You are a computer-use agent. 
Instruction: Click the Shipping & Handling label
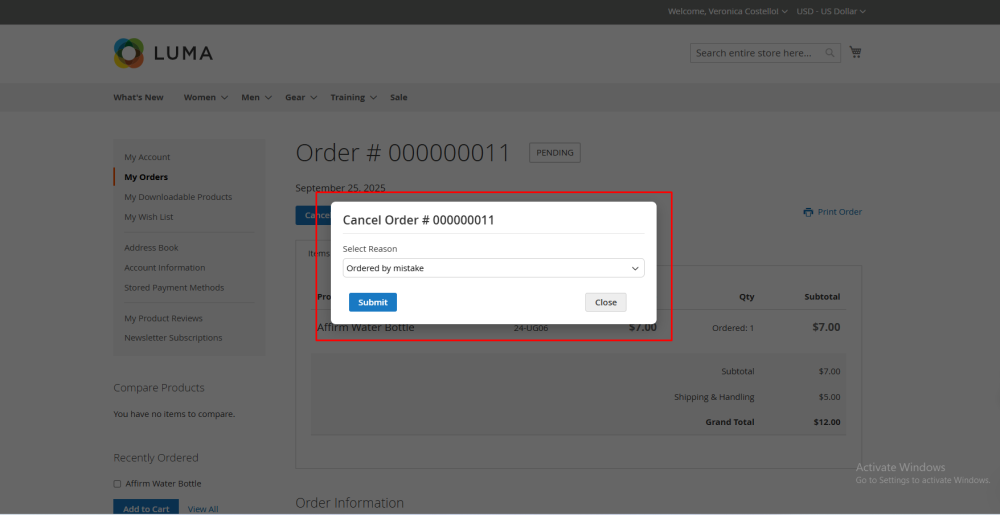click(714, 396)
